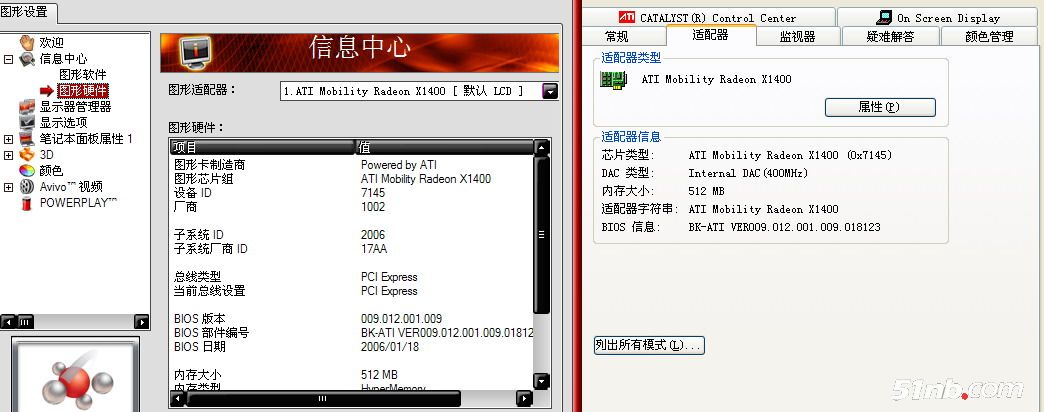Click the 3D cube icon

(x=27, y=155)
